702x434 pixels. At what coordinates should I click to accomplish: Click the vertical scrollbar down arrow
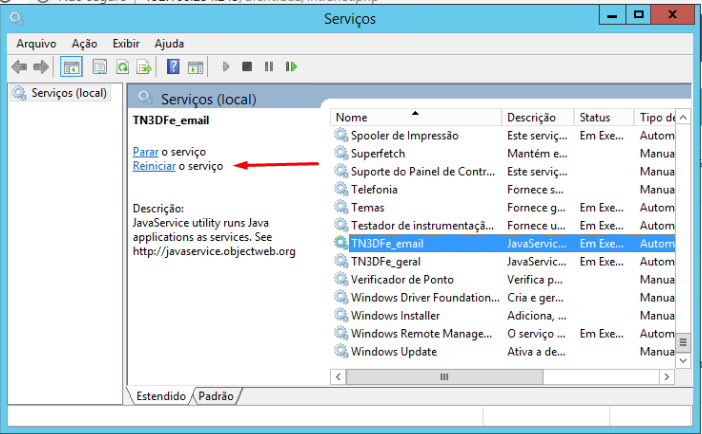pyautogui.click(x=684, y=361)
